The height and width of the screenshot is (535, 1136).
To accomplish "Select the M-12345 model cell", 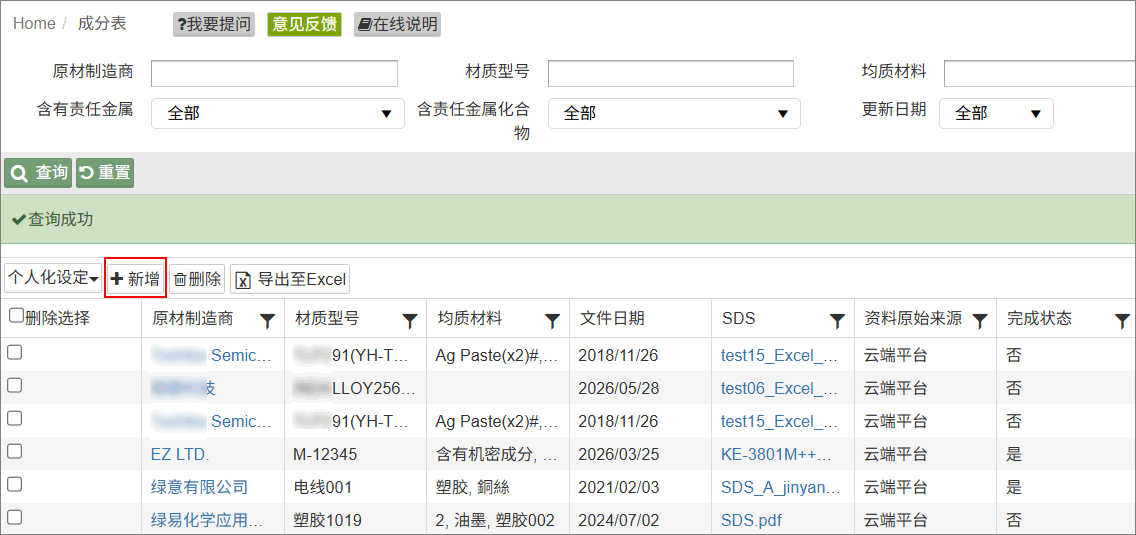I will (x=325, y=455).
